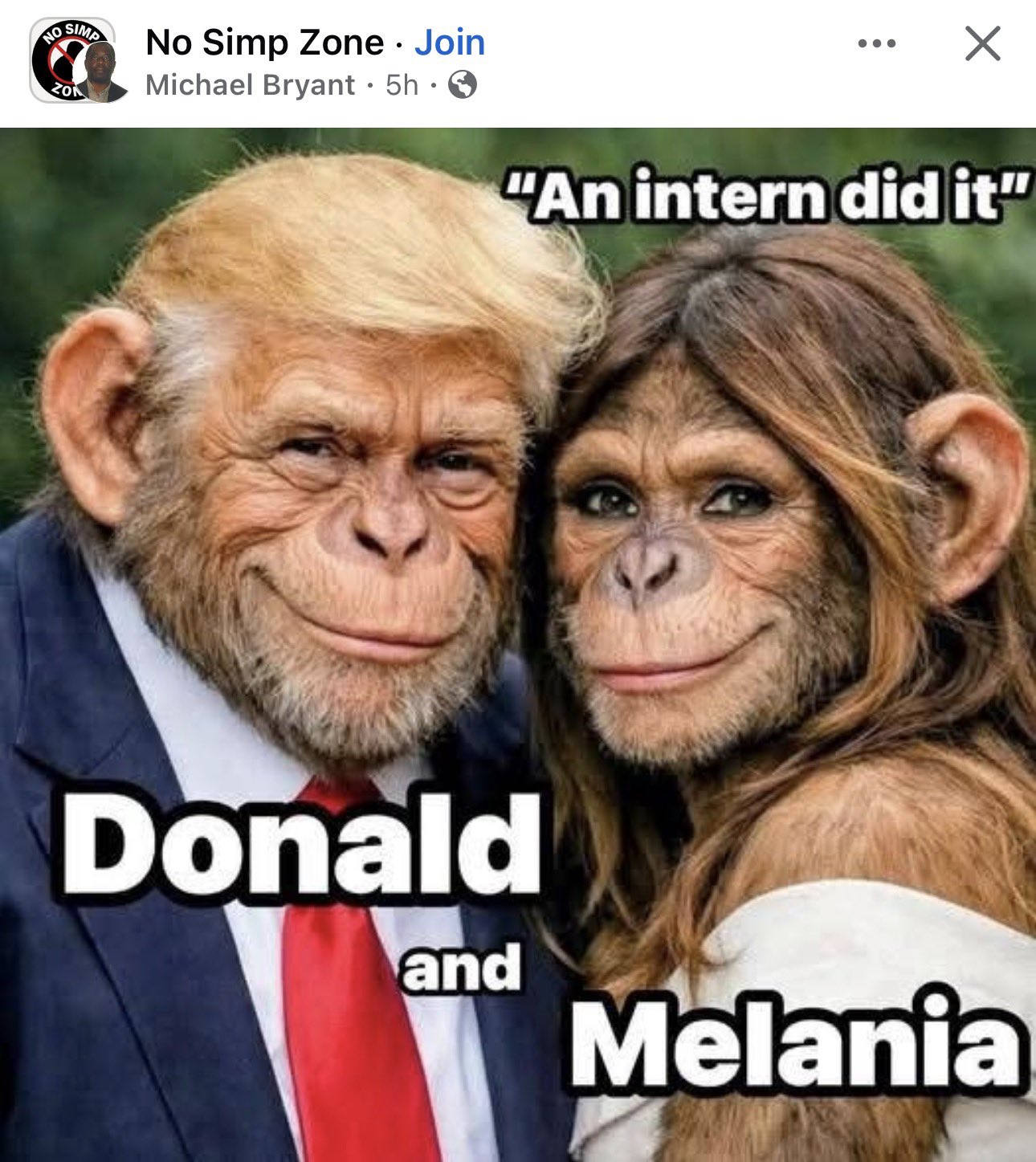
Task: Tap the large "Donald" text on the meme
Action: (x=302, y=844)
